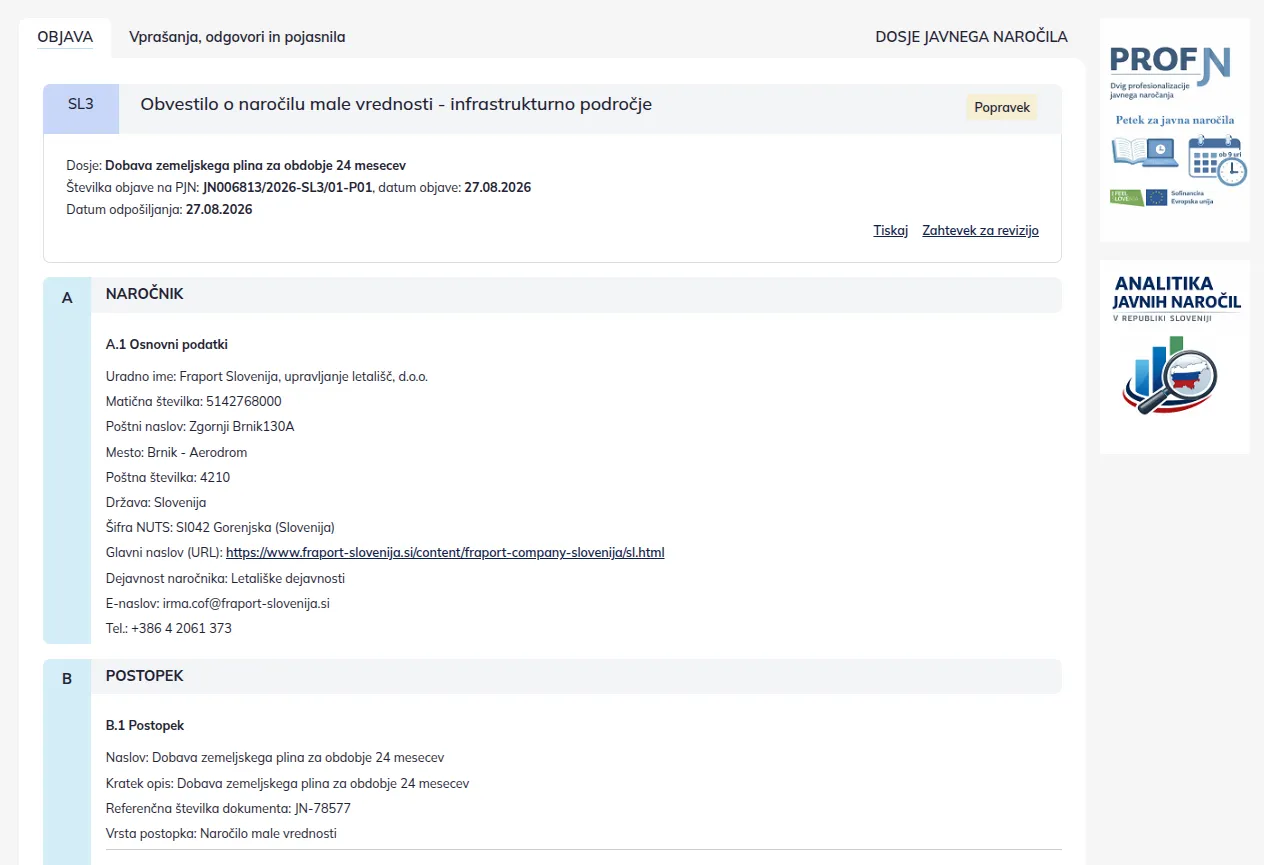Select the Šifra NUTS SI042 Gorenjska line
The height and width of the screenshot is (865, 1264).
click(x=220, y=527)
